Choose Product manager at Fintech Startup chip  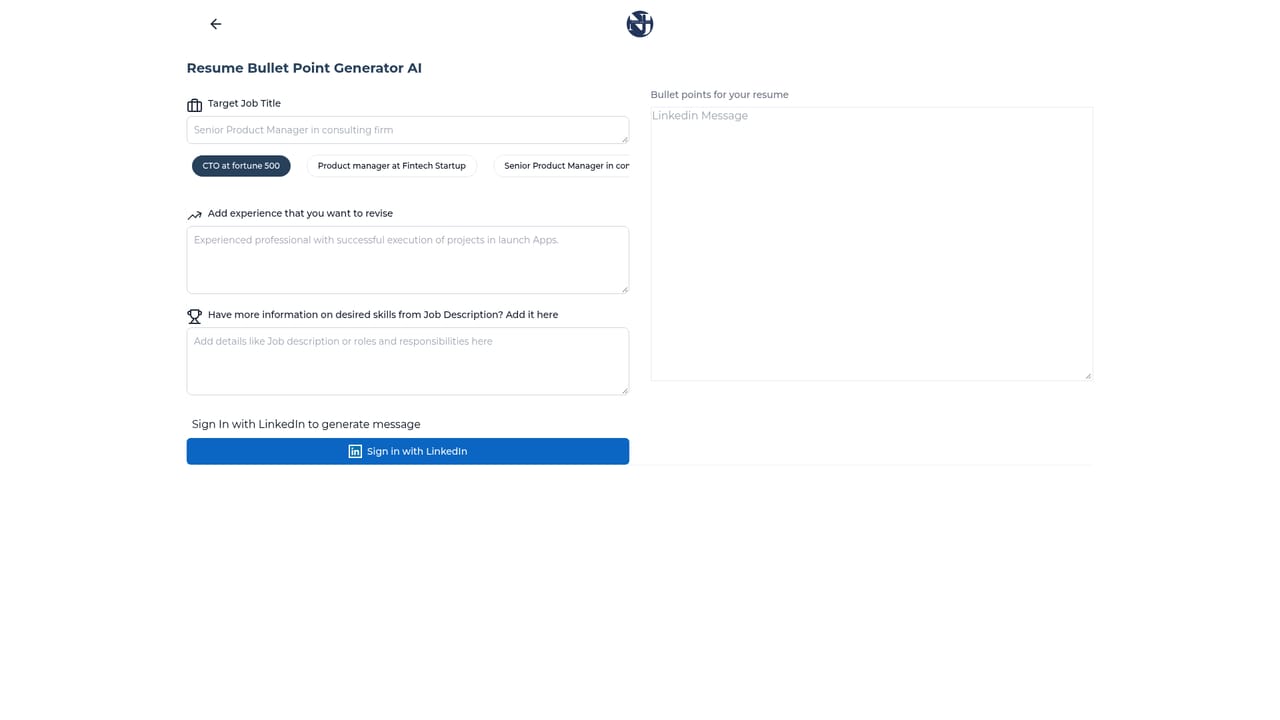392,166
